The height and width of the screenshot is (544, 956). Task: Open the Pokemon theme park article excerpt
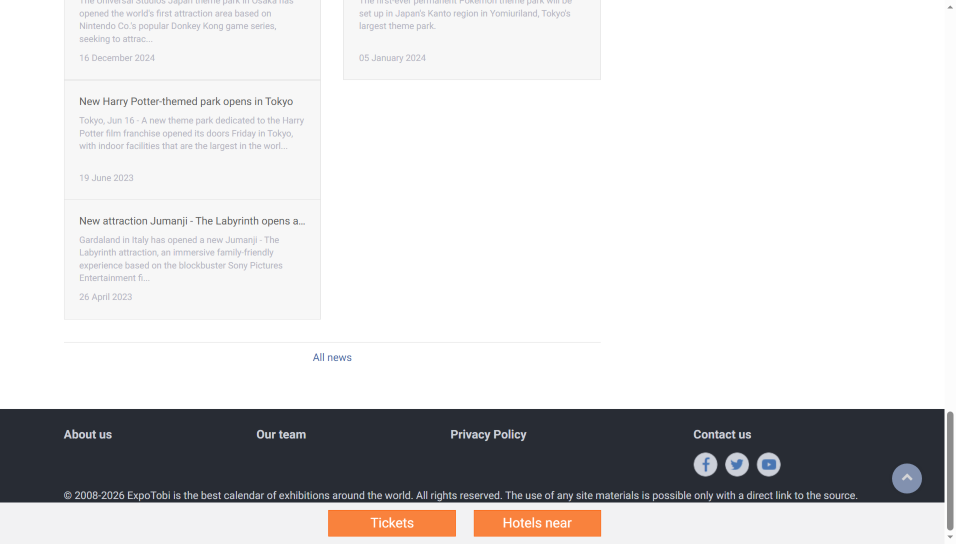pos(465,14)
